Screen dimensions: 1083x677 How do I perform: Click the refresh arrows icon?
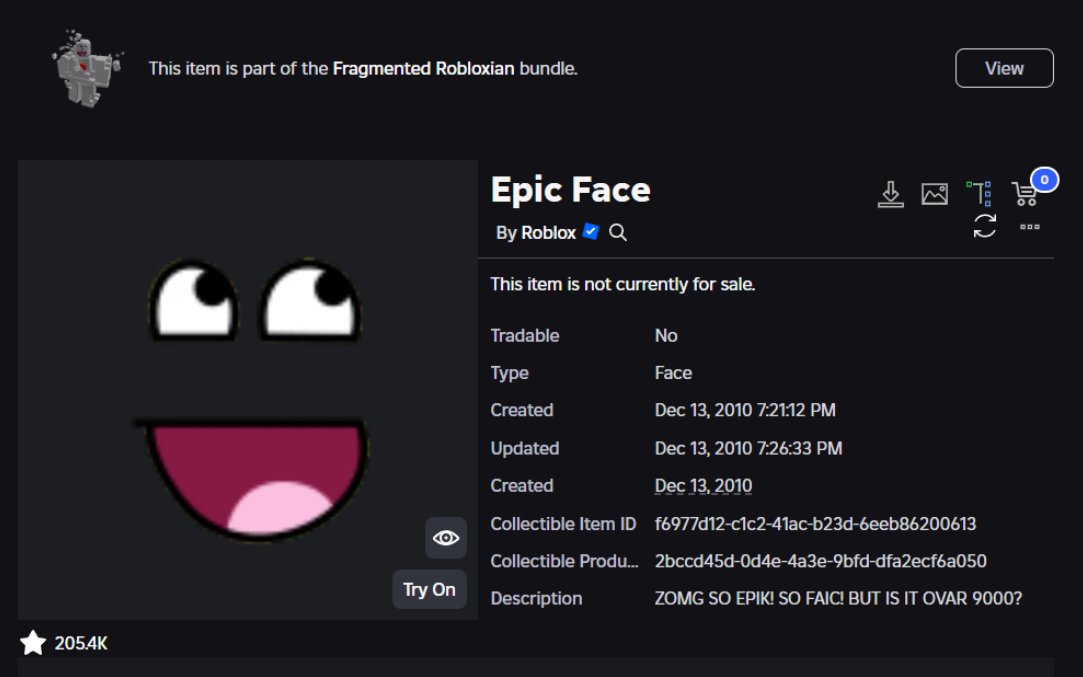(984, 226)
